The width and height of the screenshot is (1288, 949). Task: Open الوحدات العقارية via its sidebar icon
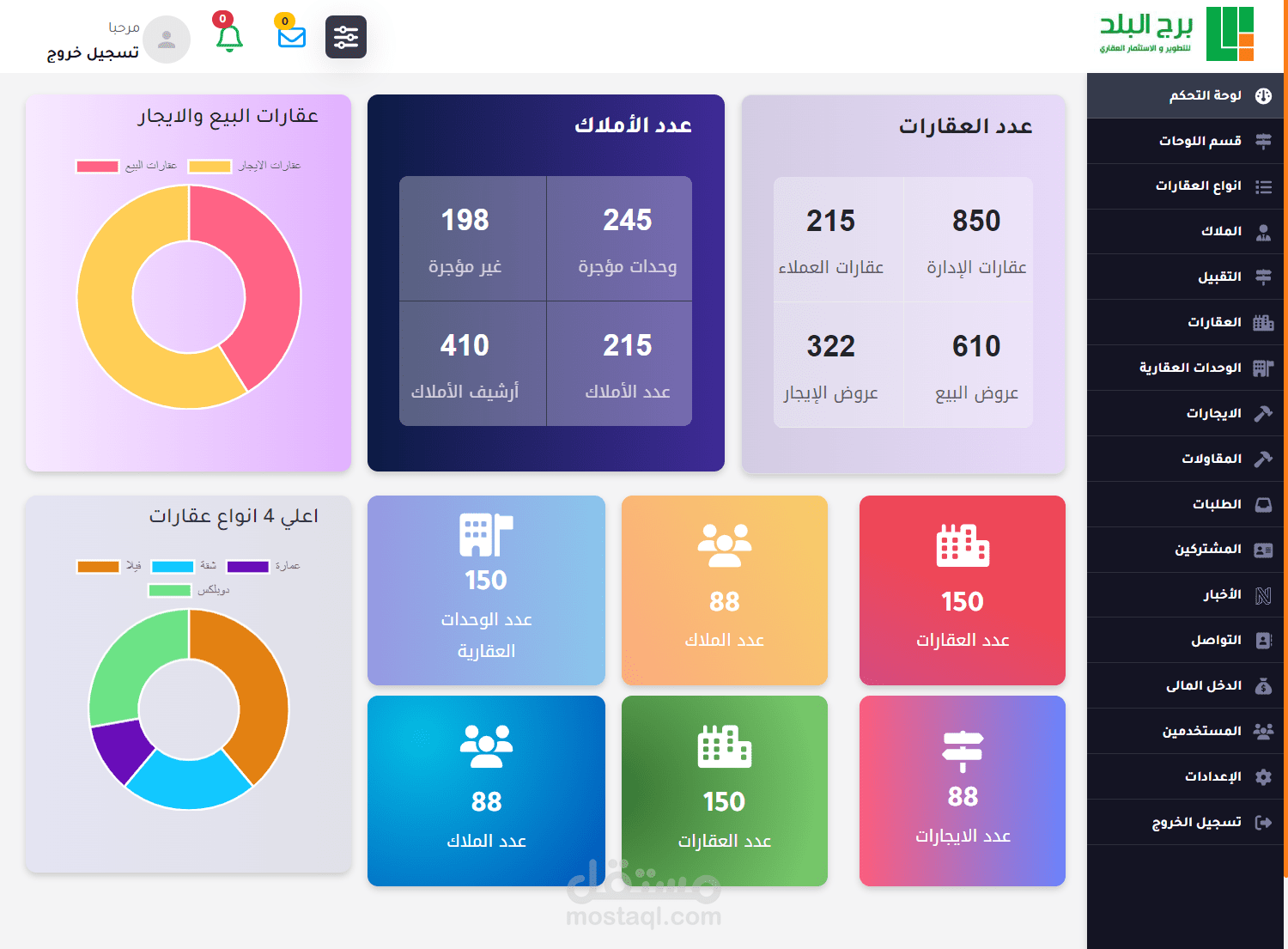[1263, 368]
